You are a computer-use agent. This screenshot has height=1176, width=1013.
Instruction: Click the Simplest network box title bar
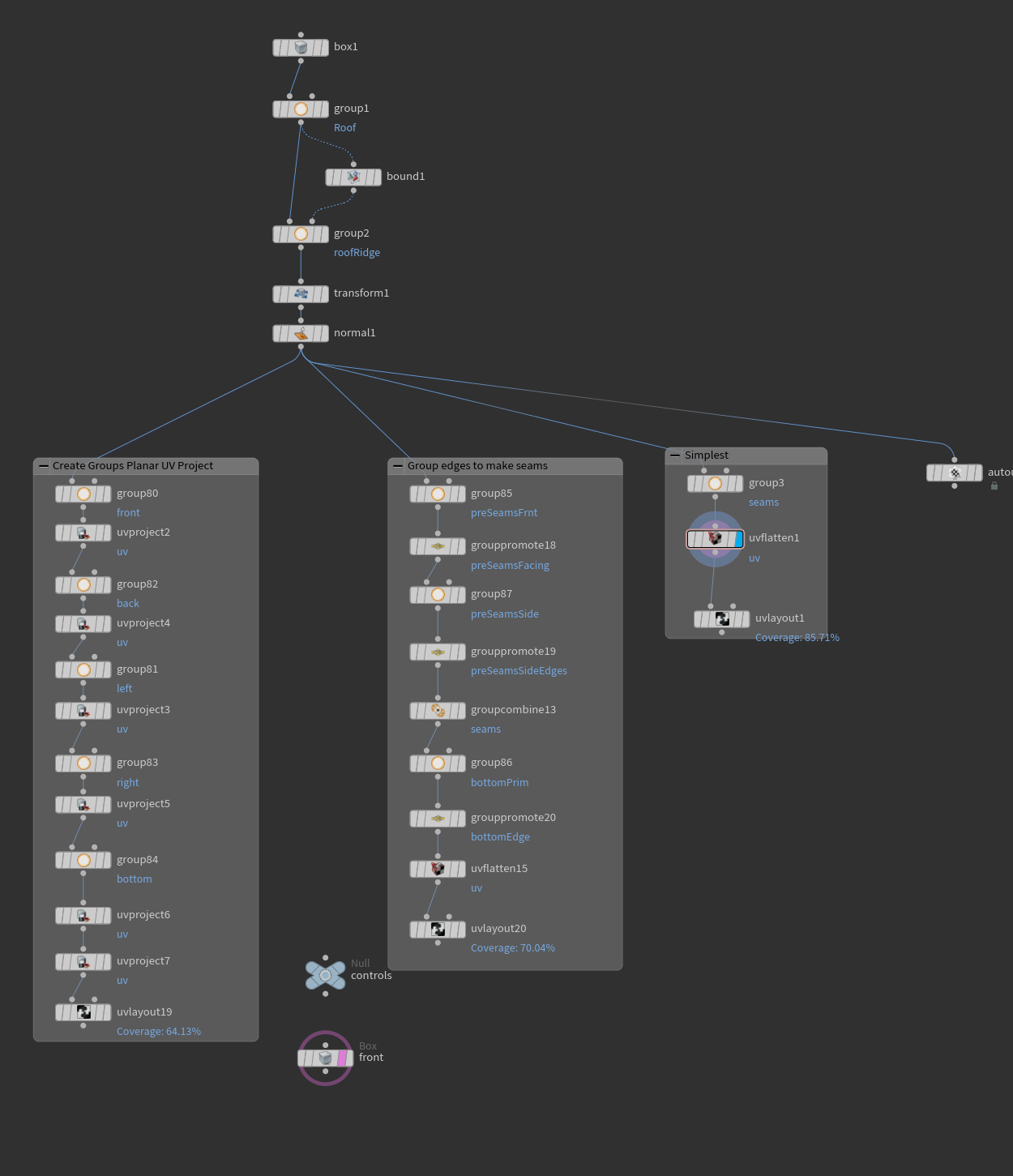pos(746,455)
